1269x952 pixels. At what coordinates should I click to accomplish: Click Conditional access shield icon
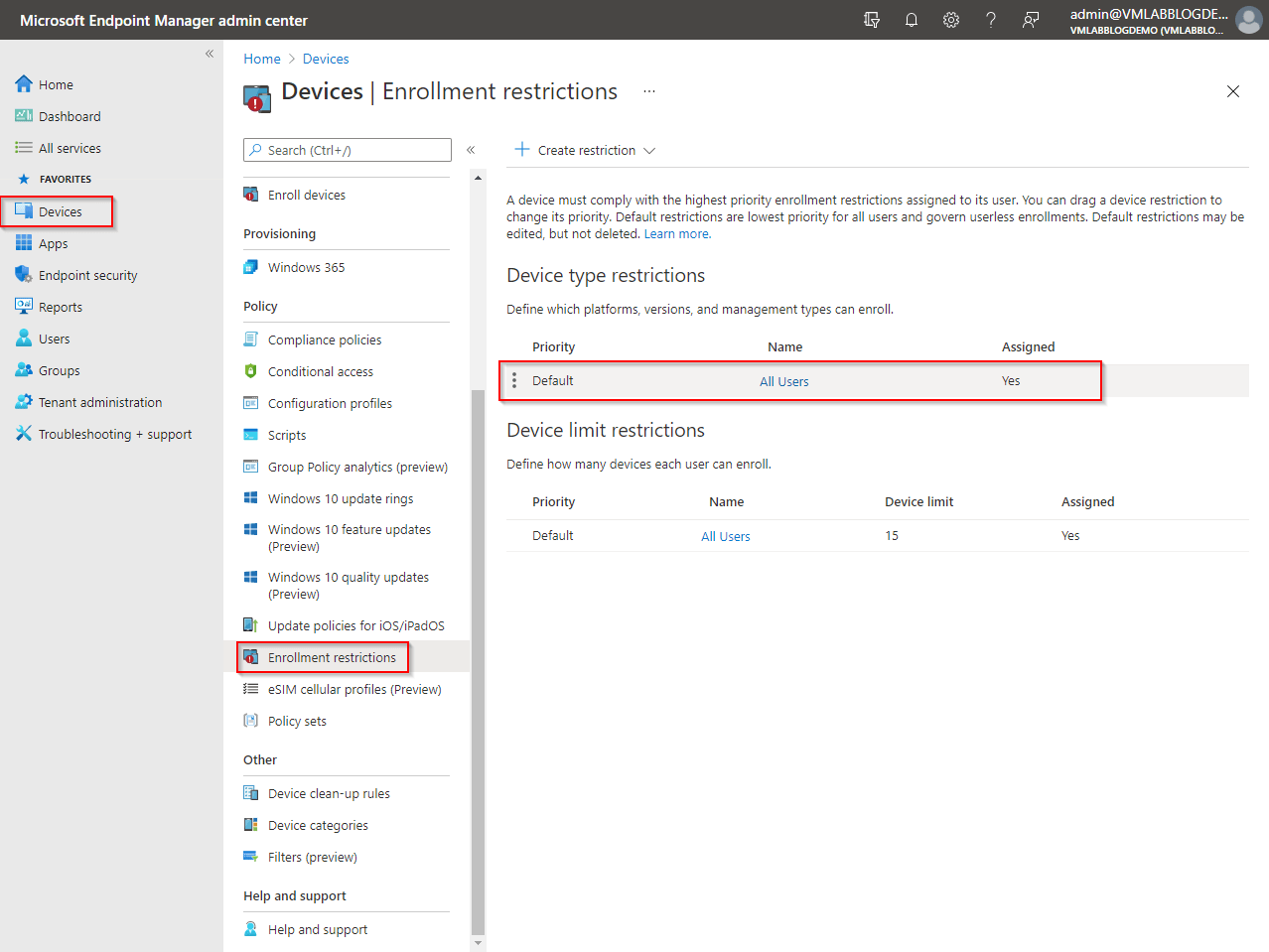point(251,371)
